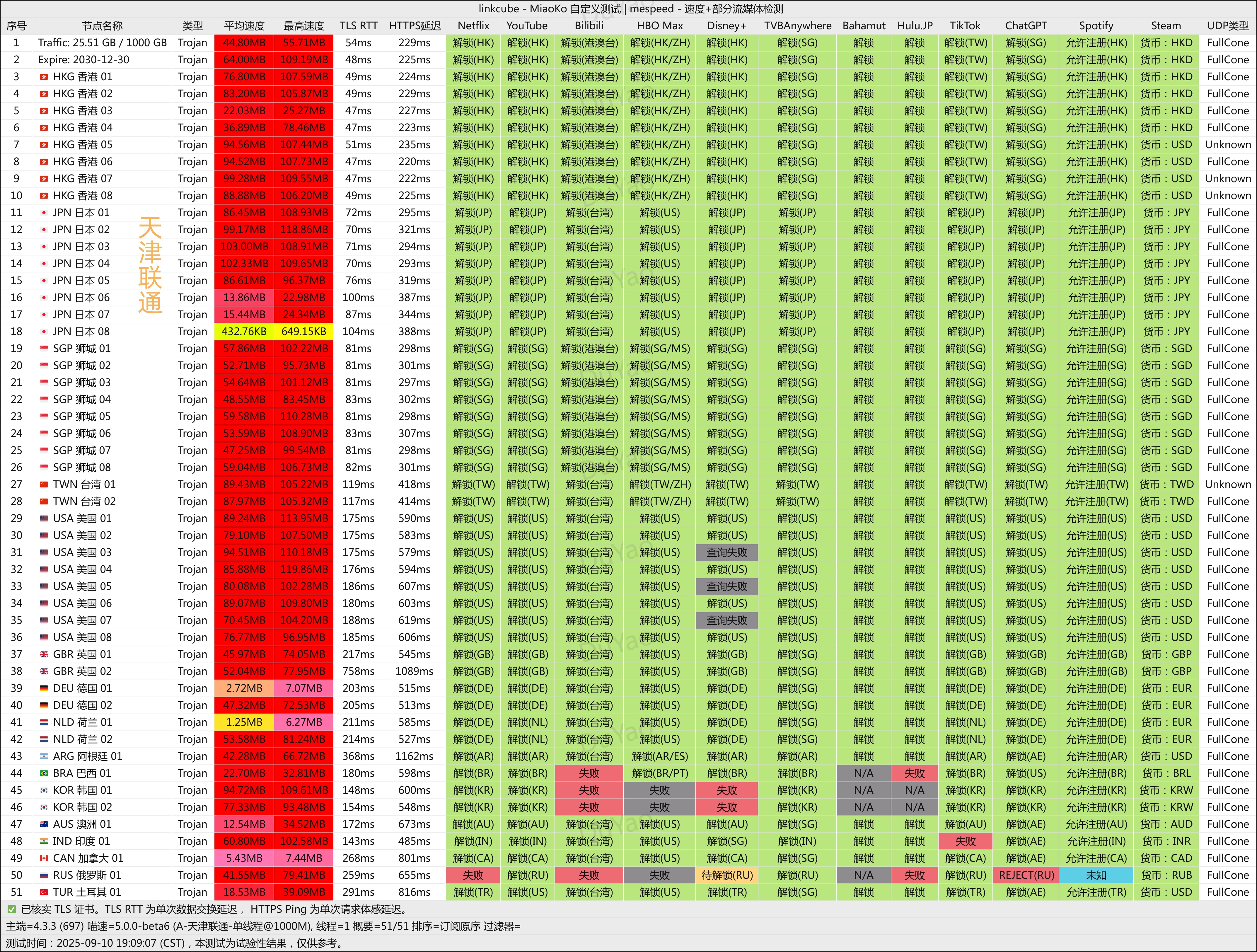Click the UK flag beside GBR 英国 01

[x=44, y=655]
